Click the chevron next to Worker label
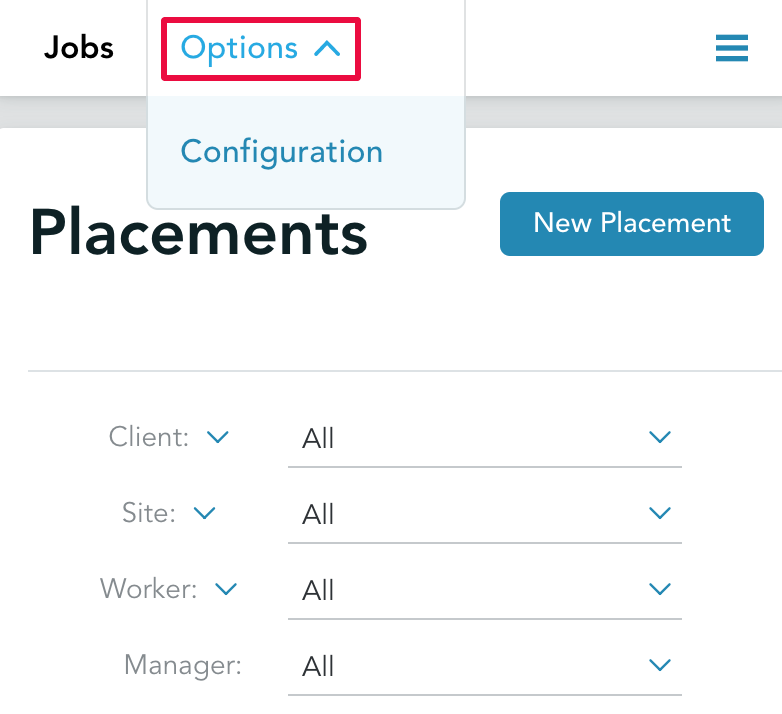The image size is (782, 714). pos(226,589)
